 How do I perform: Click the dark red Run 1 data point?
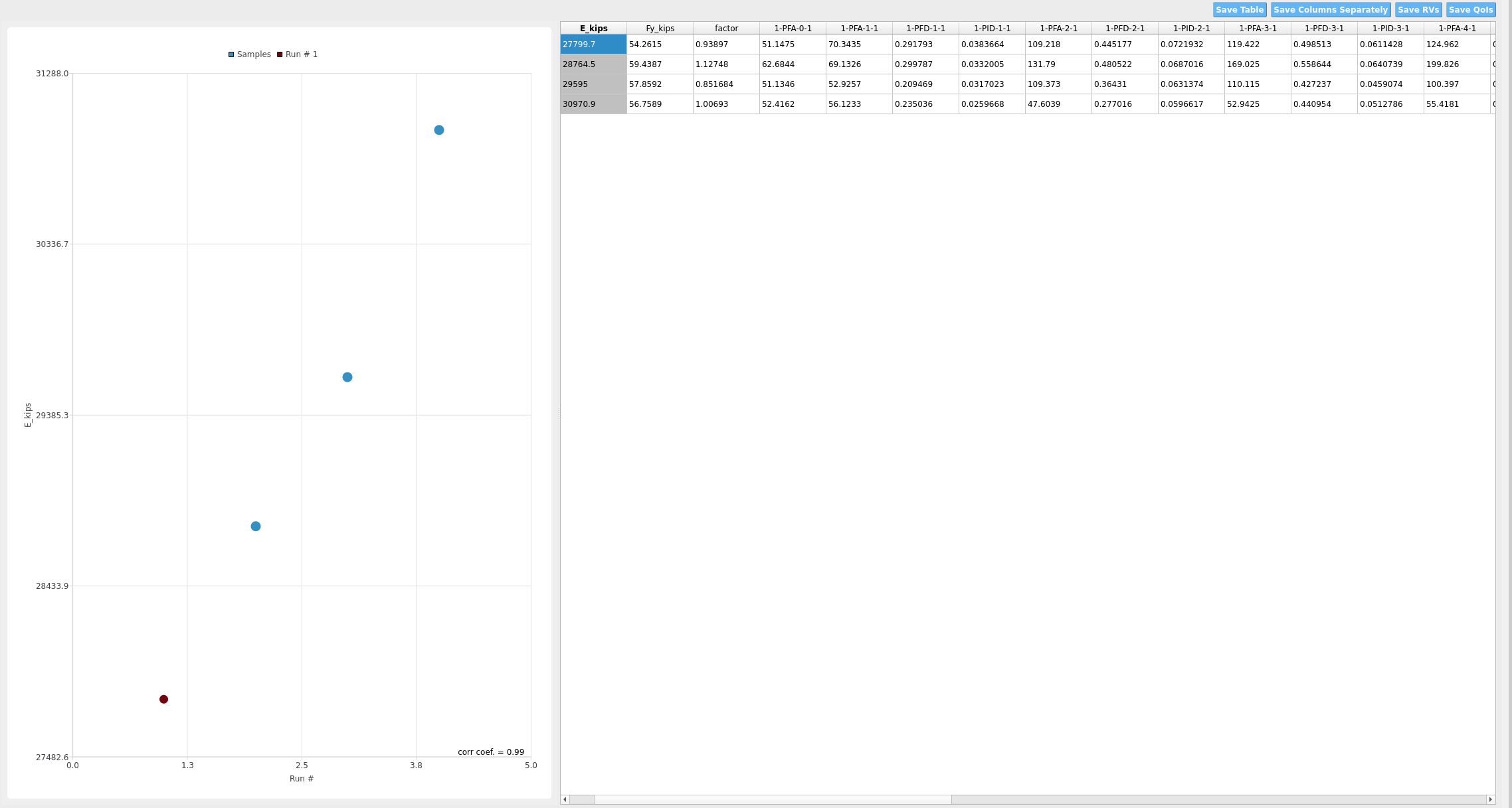pos(163,699)
